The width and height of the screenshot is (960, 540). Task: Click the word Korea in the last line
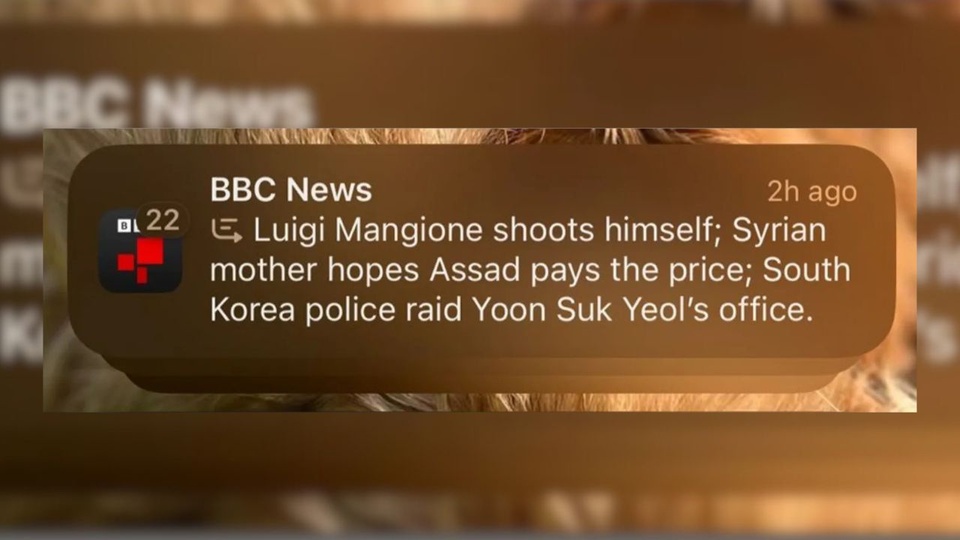pos(252,310)
